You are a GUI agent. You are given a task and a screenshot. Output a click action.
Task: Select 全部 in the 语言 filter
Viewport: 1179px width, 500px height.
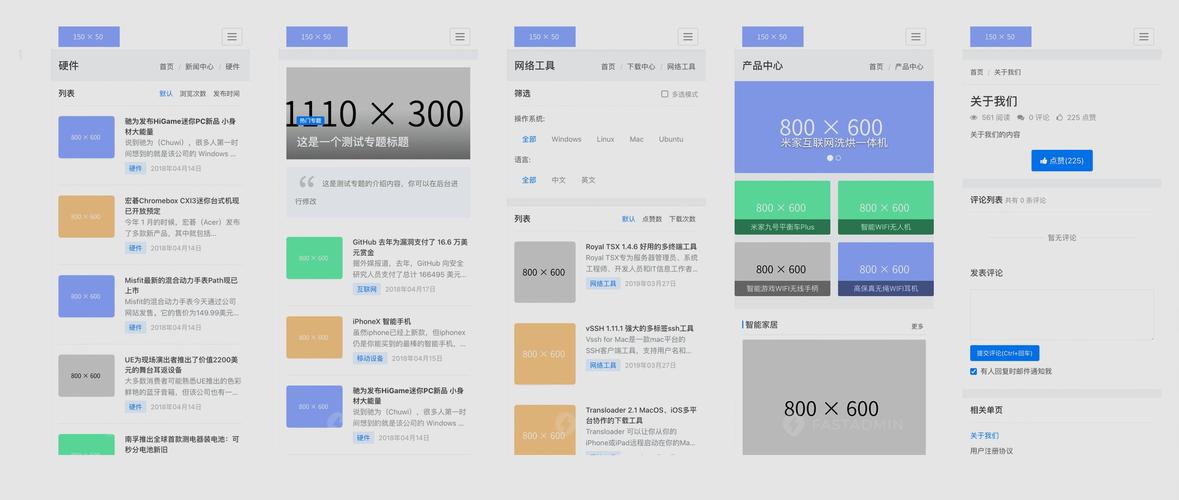coord(529,180)
